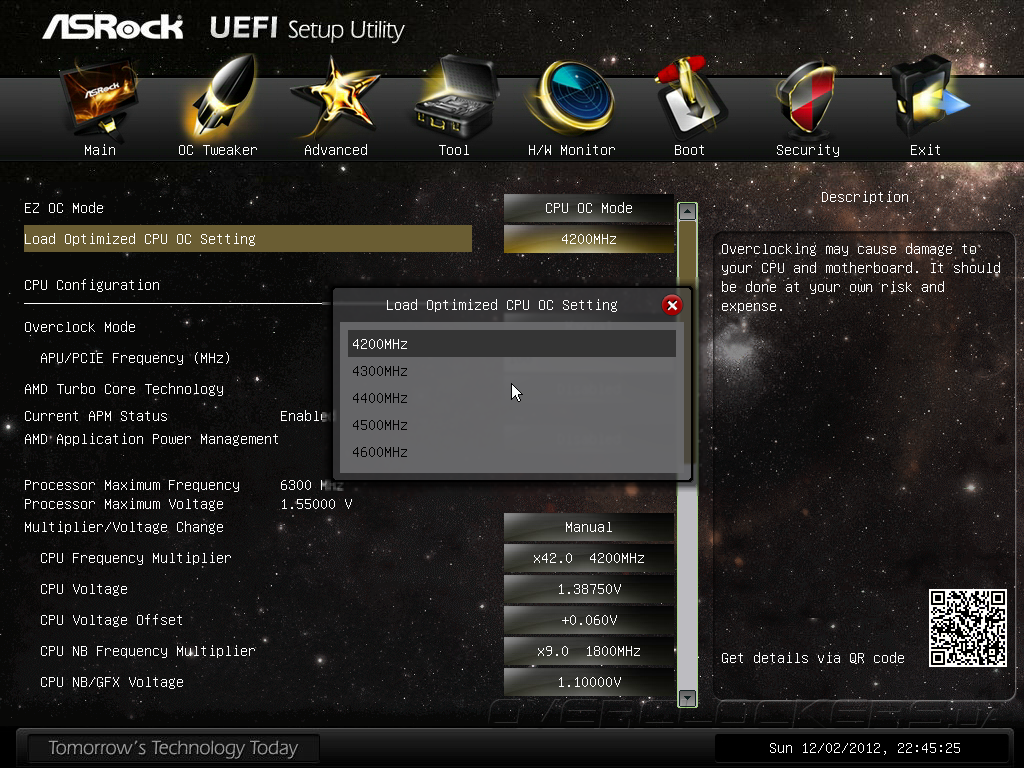Screen dimensions: 1024x768
Task: Select the Security tab label
Action: tap(808, 150)
